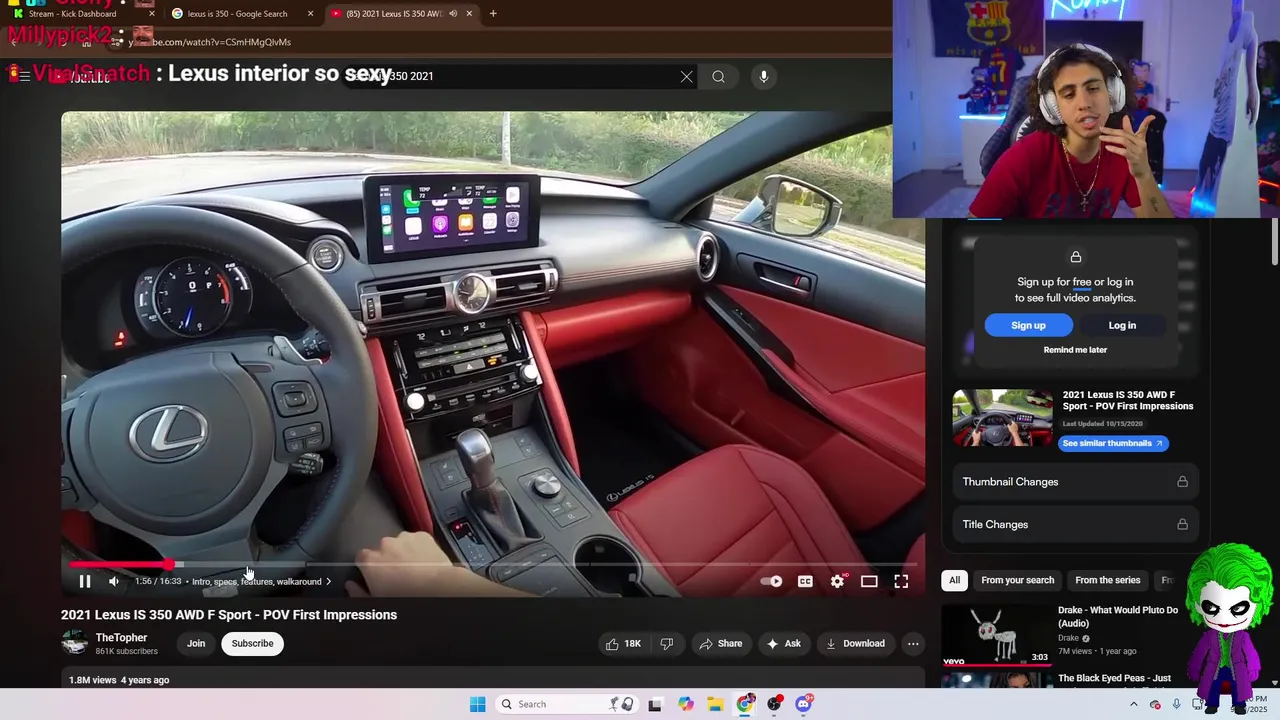This screenshot has width=1280, height=720.
Task: Open Discord from the taskbar
Action: [804, 704]
